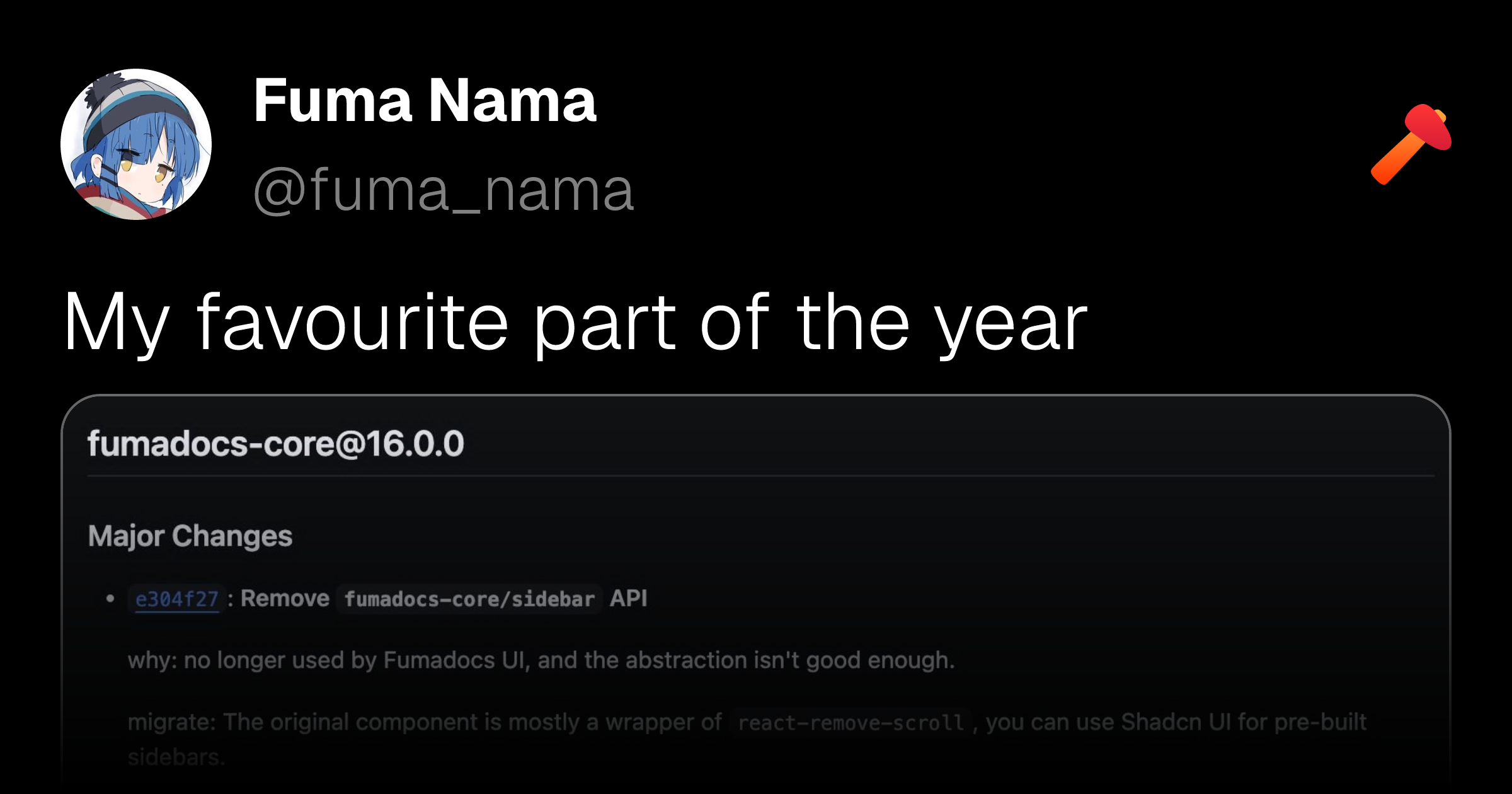Image resolution: width=1512 pixels, height=794 pixels.
Task: Click the "API" text after sidebar code
Action: 628,598
